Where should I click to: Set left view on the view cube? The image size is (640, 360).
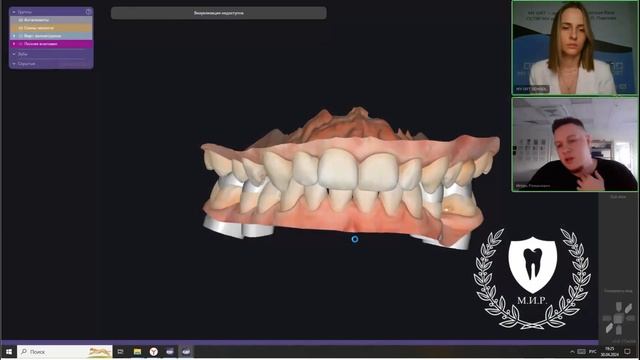tap(607, 318)
